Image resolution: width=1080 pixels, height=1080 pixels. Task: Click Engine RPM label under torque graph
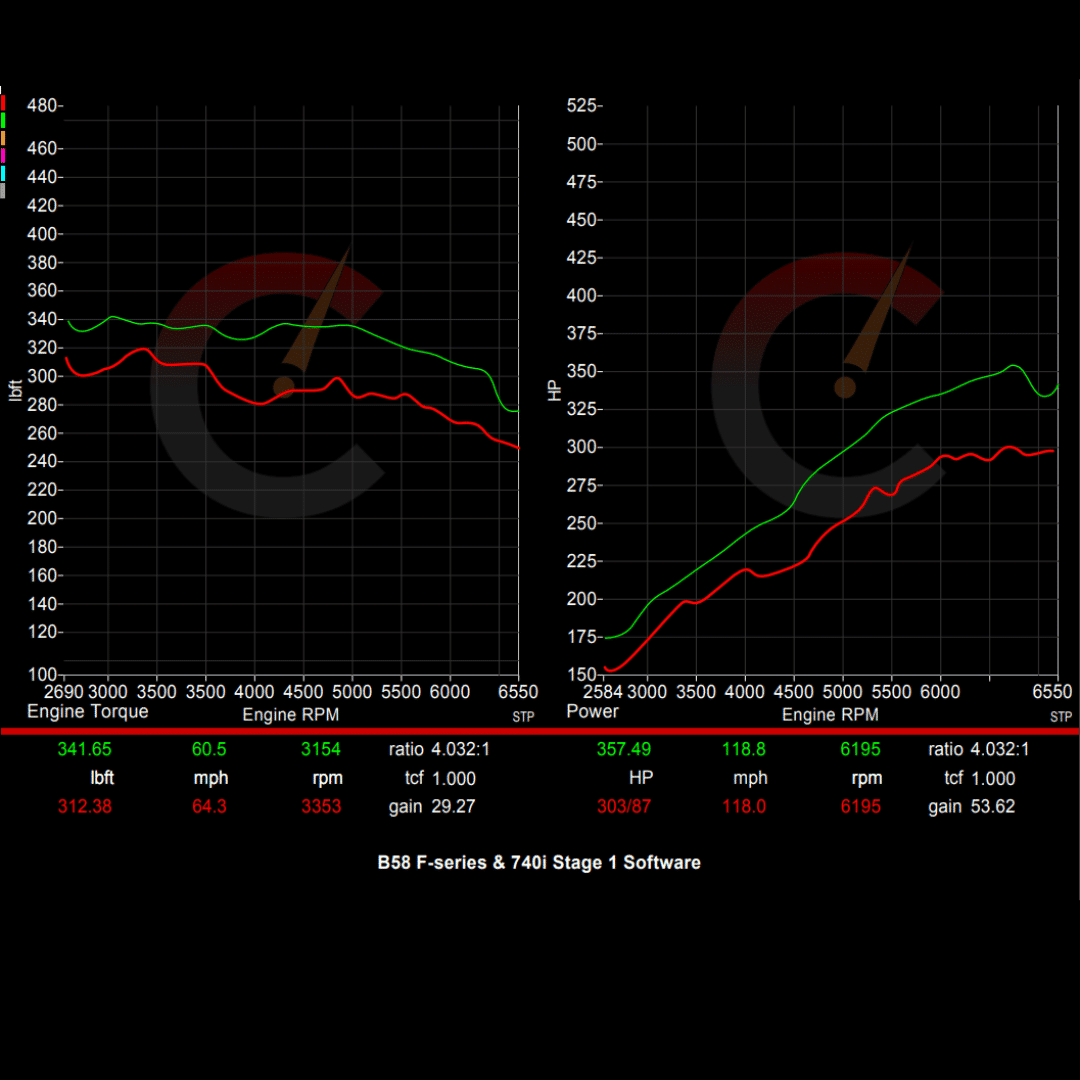point(290,715)
